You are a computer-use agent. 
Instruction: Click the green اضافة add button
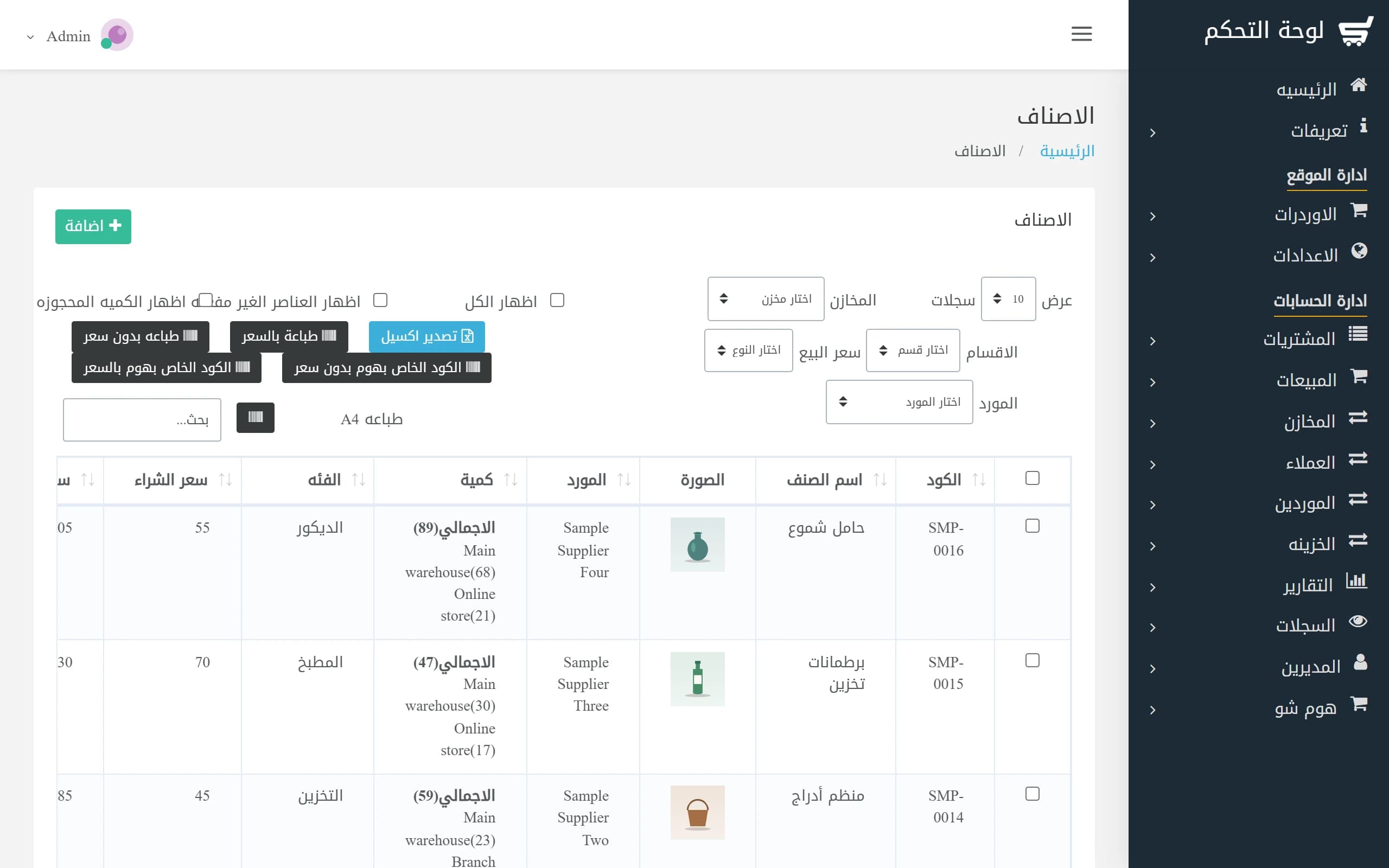click(x=93, y=226)
